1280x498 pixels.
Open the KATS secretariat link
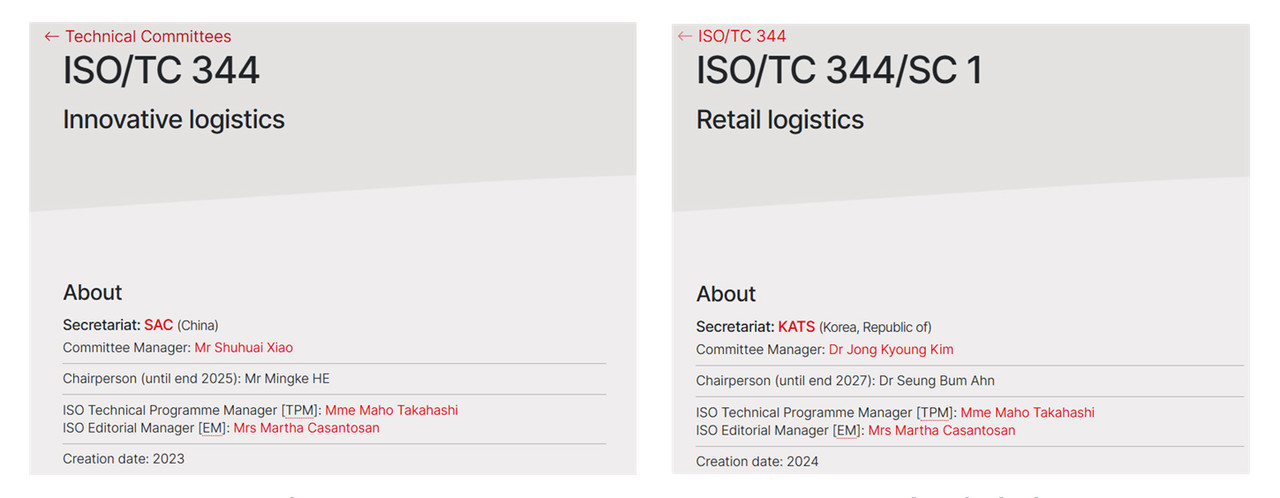796,327
